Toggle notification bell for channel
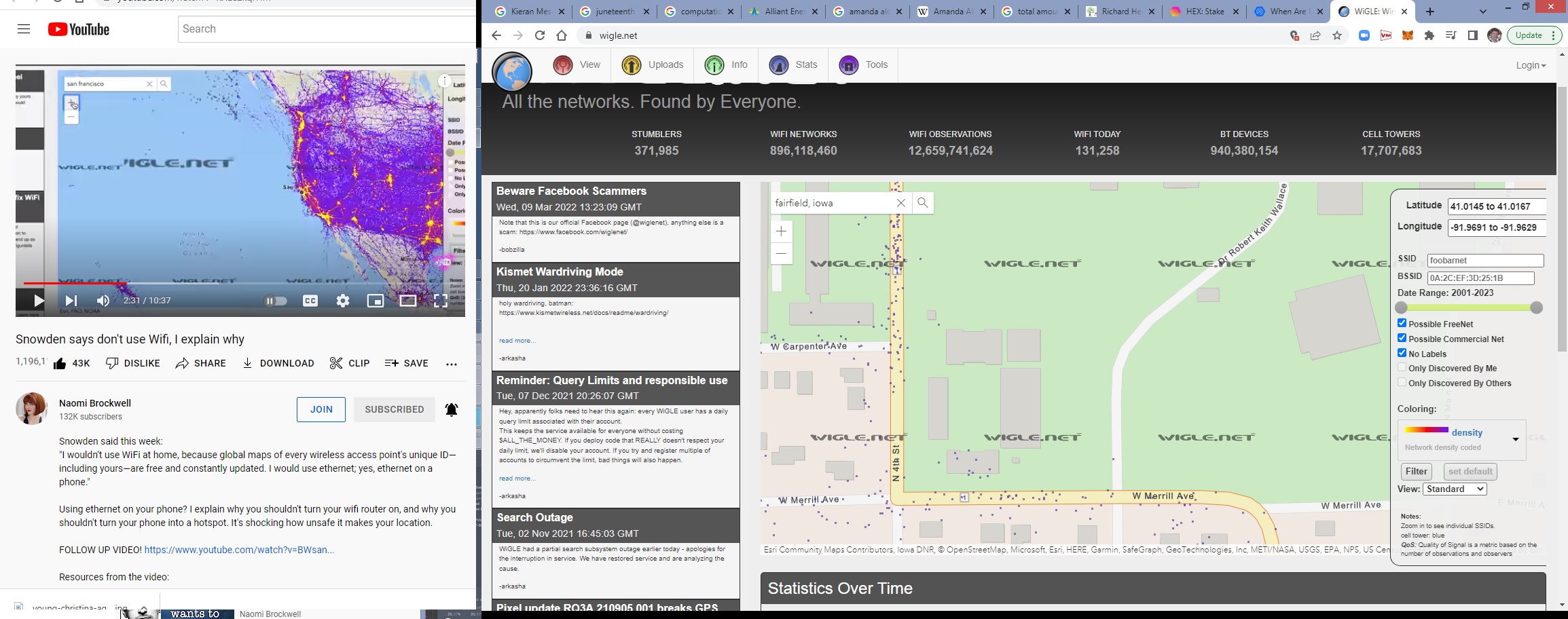Viewport: 1568px width, 619px height. tap(452, 409)
